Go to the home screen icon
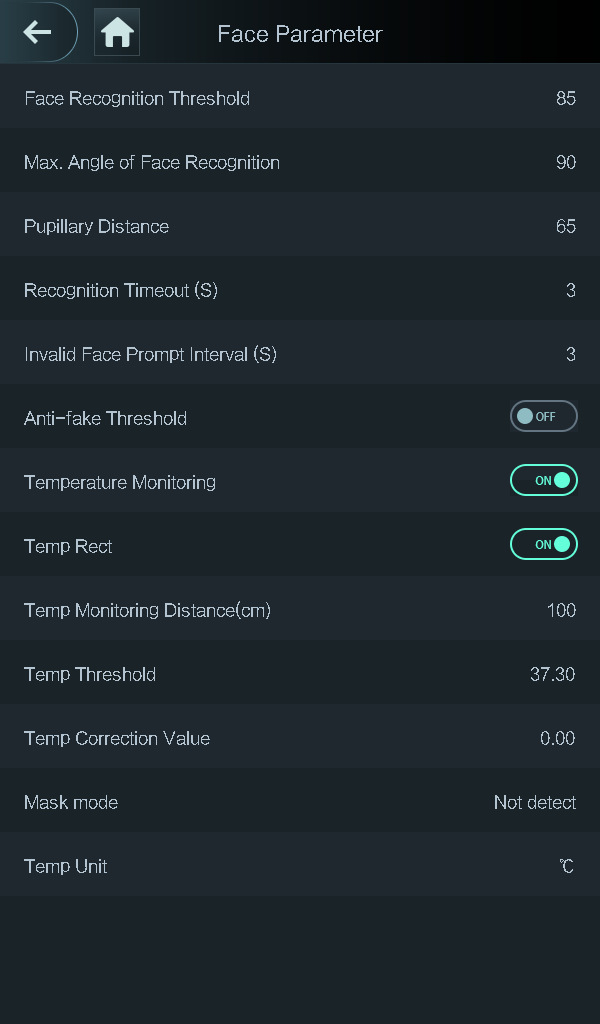 point(117,33)
